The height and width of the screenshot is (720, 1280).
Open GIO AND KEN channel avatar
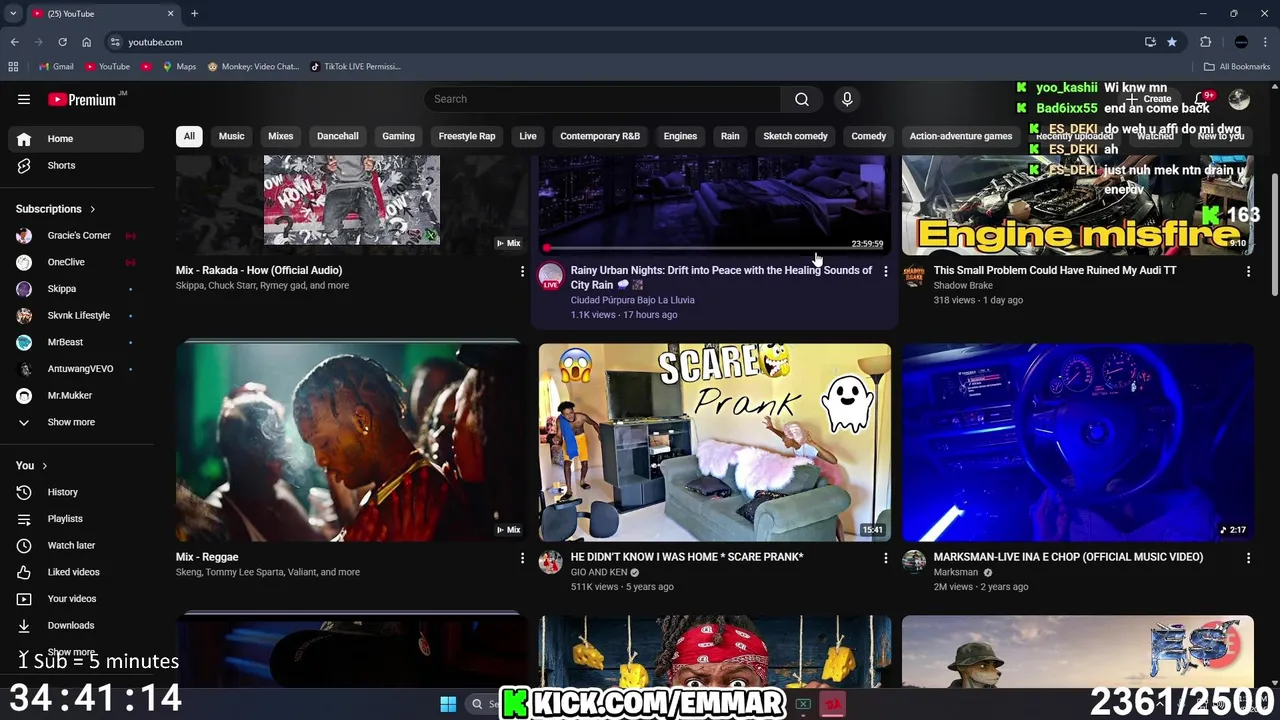tap(551, 562)
